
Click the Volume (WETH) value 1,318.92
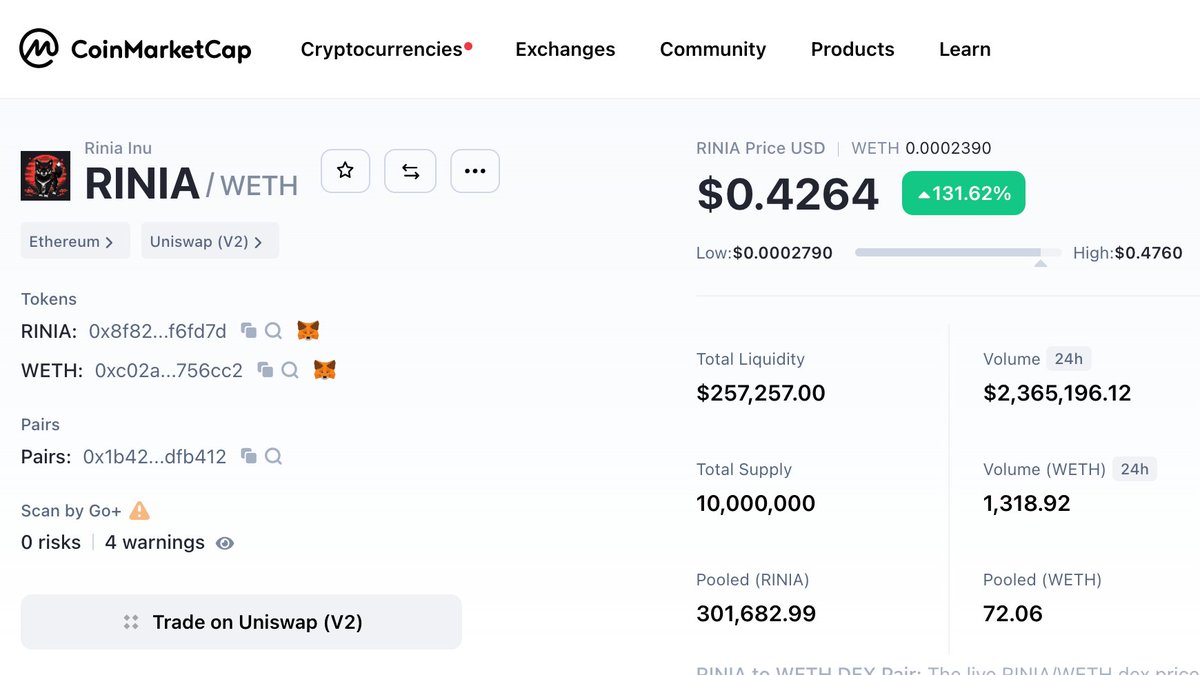point(1027,503)
